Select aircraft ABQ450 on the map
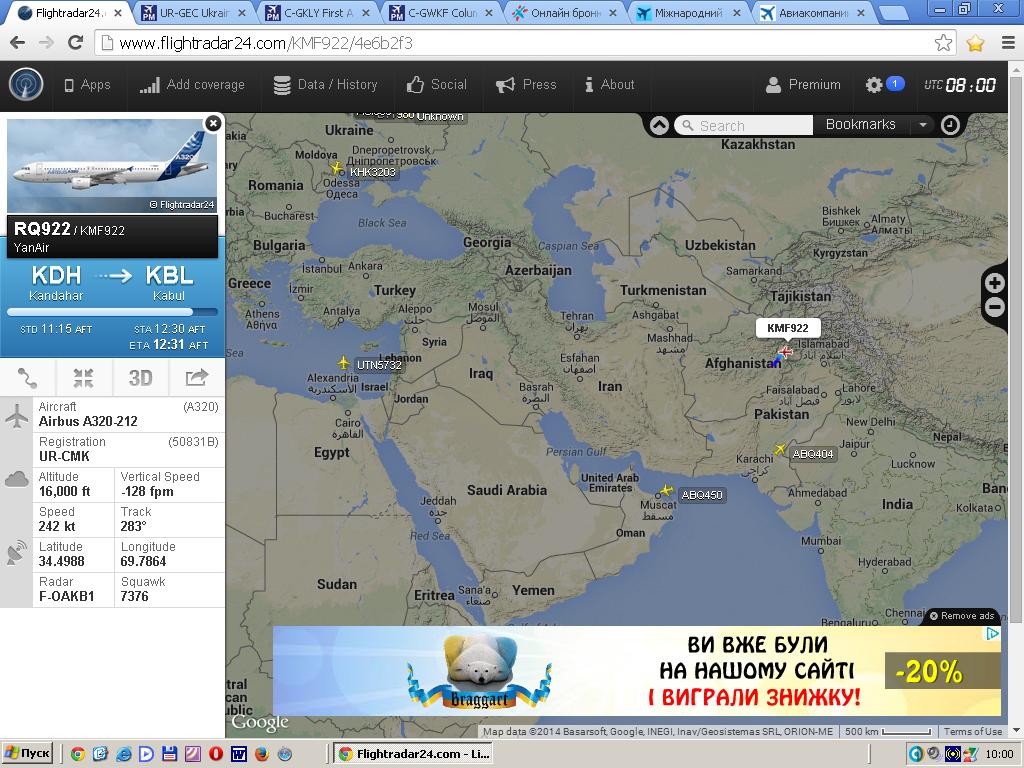 click(666, 490)
